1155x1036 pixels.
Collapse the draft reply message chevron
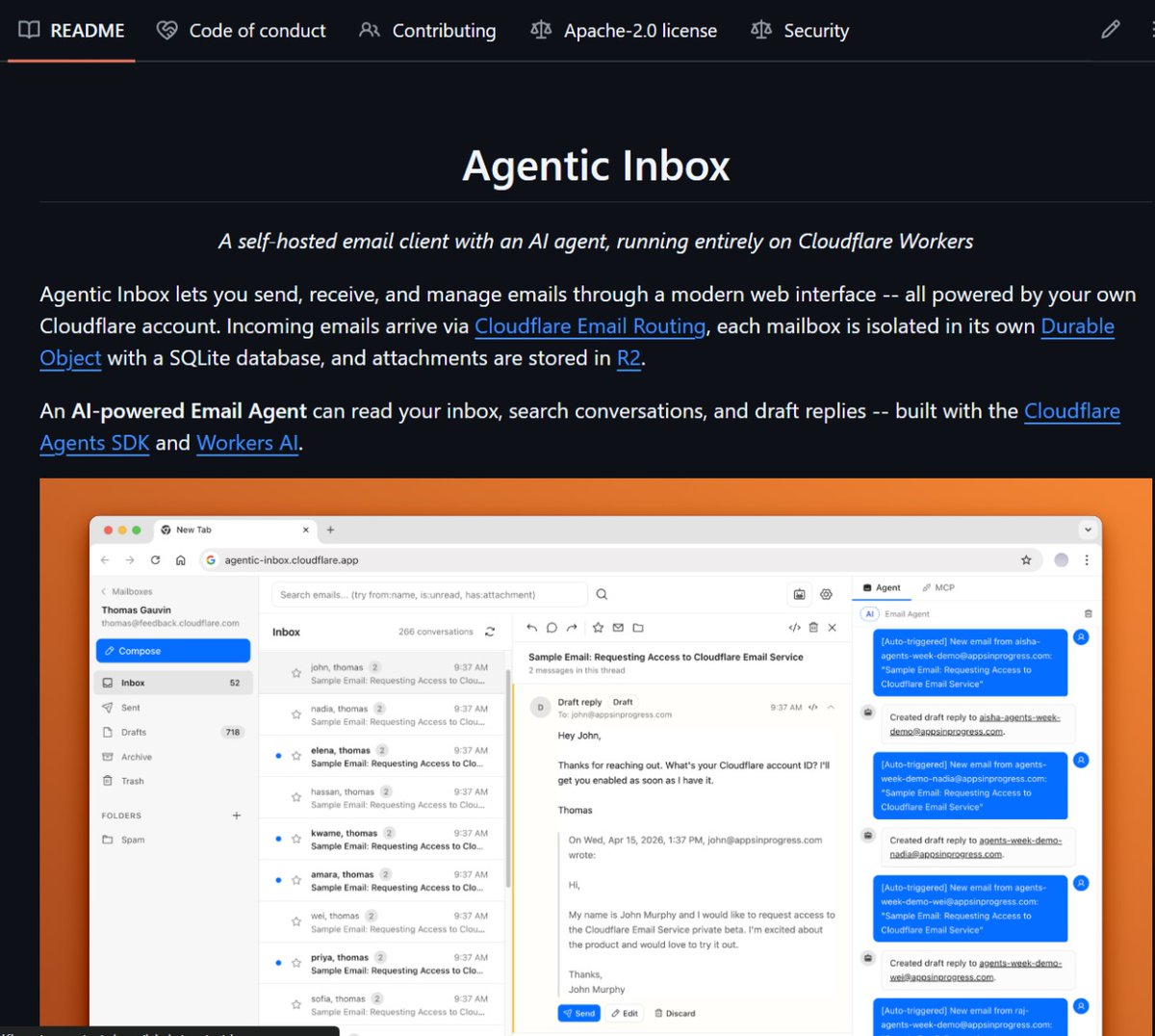[x=831, y=708]
